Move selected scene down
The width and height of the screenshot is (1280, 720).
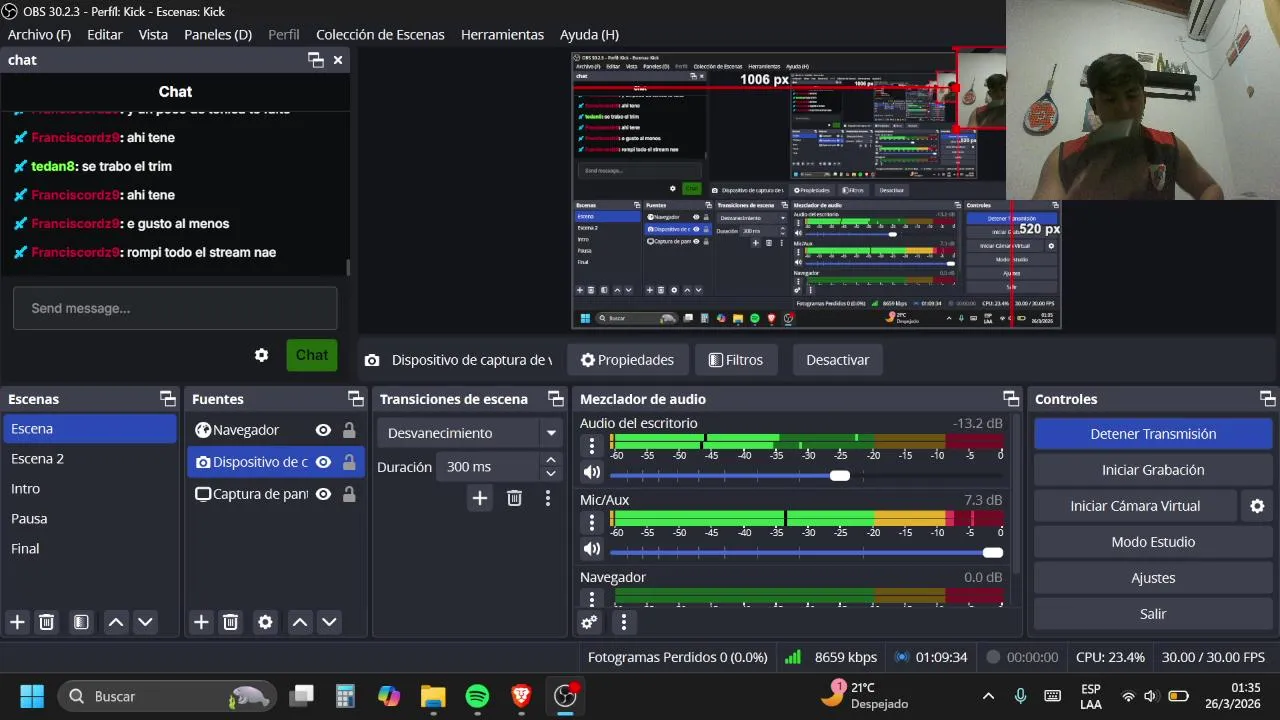coord(145,622)
